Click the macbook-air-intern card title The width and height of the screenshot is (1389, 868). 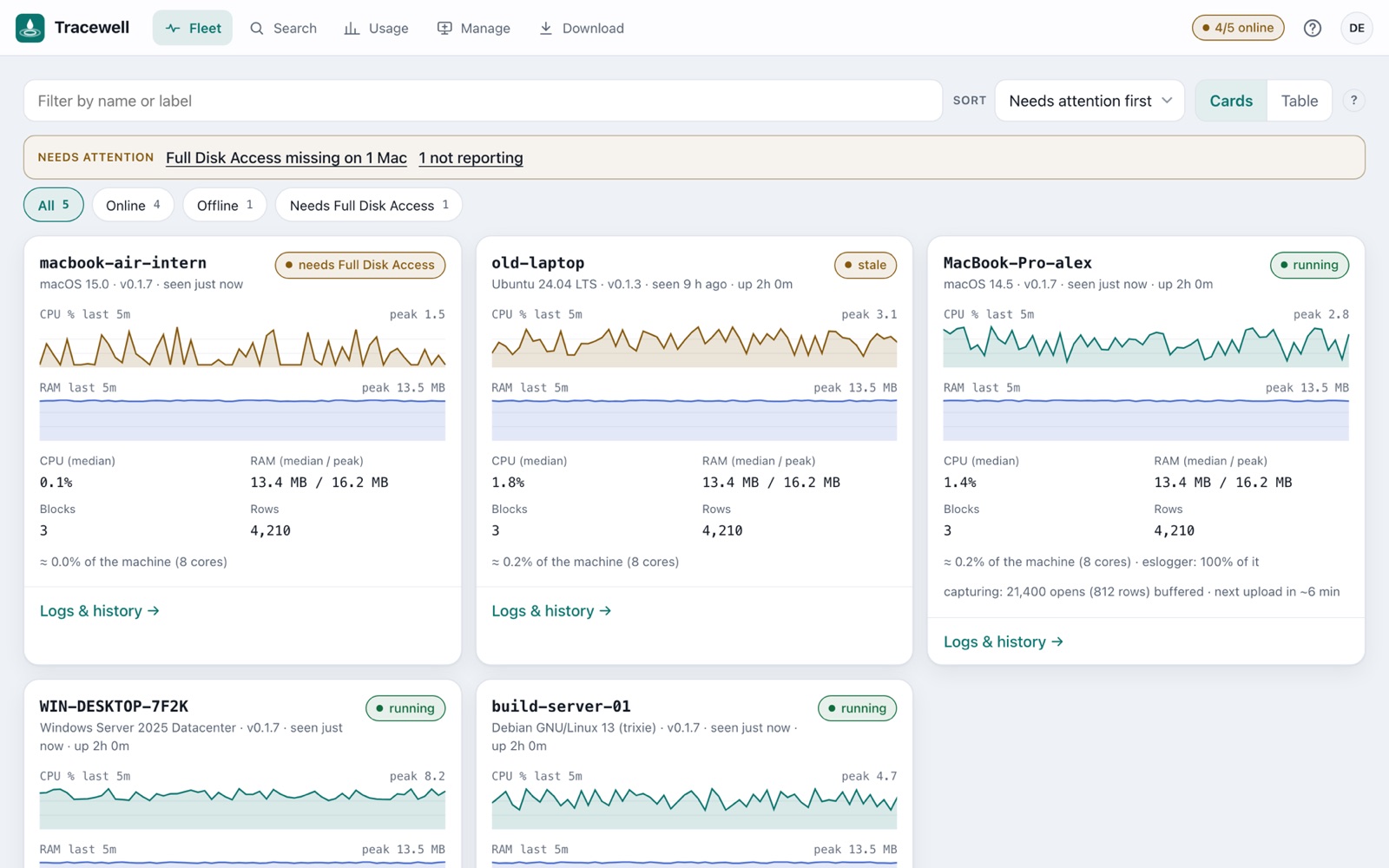pyautogui.click(x=123, y=263)
